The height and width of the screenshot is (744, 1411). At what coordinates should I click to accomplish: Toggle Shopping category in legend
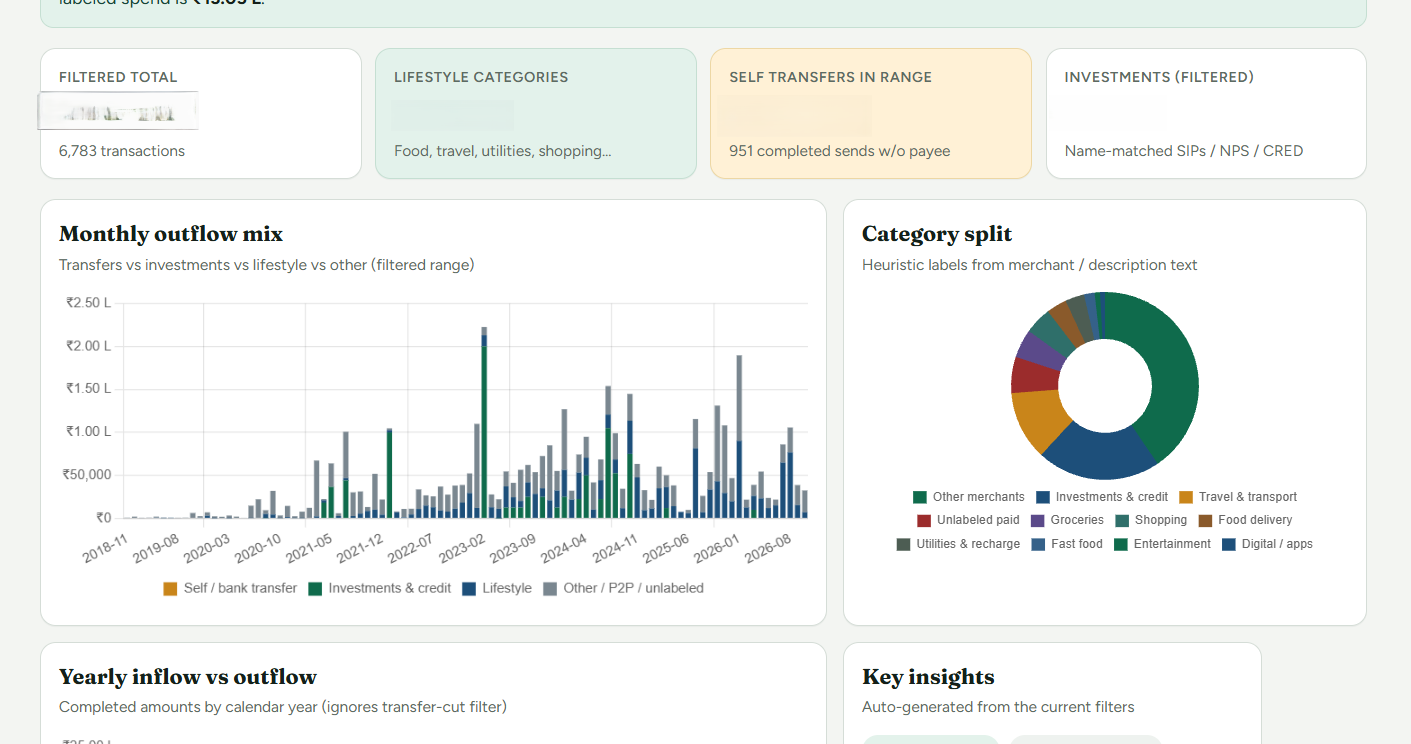pos(1151,520)
